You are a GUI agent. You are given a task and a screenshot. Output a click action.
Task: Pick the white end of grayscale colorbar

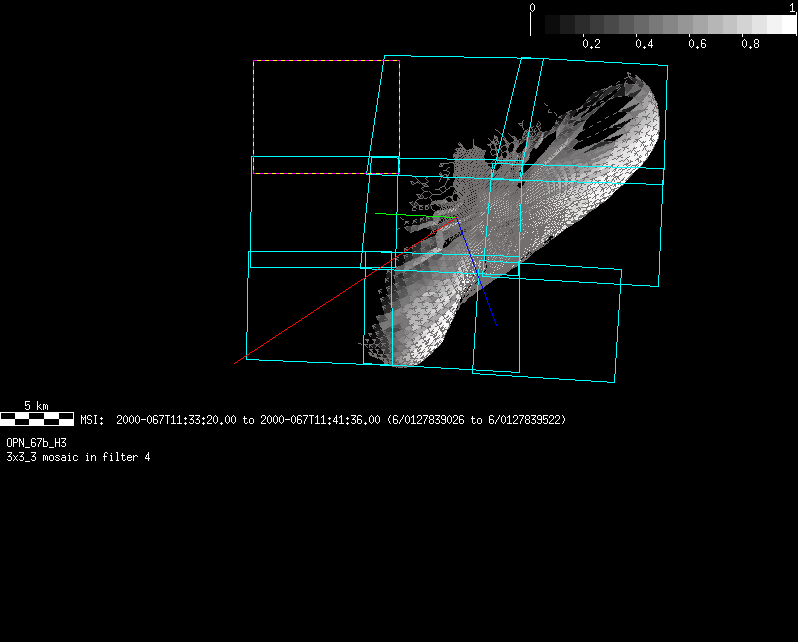[785, 25]
